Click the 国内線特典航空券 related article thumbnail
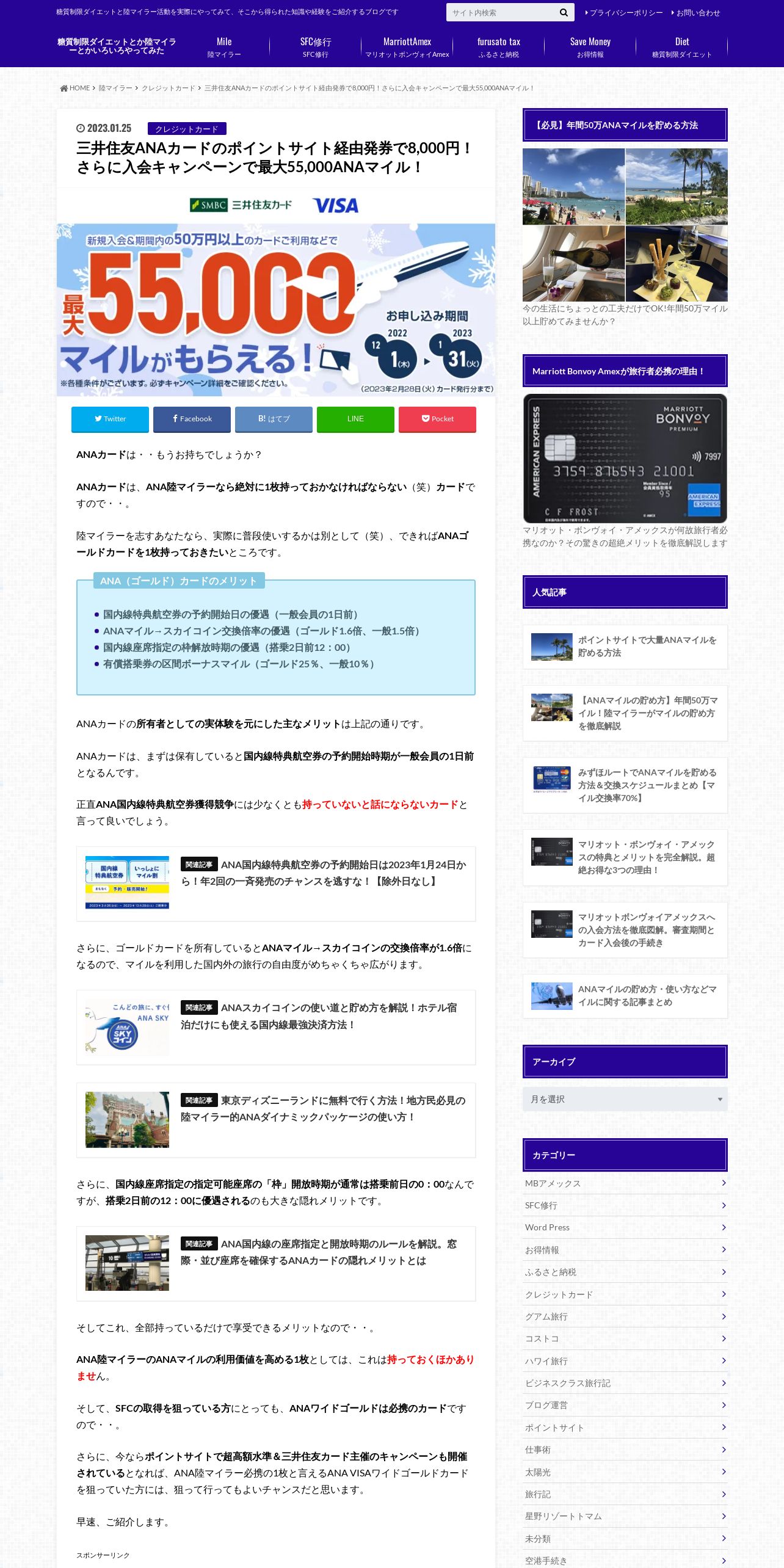This screenshot has height=1568, width=784. [127, 883]
